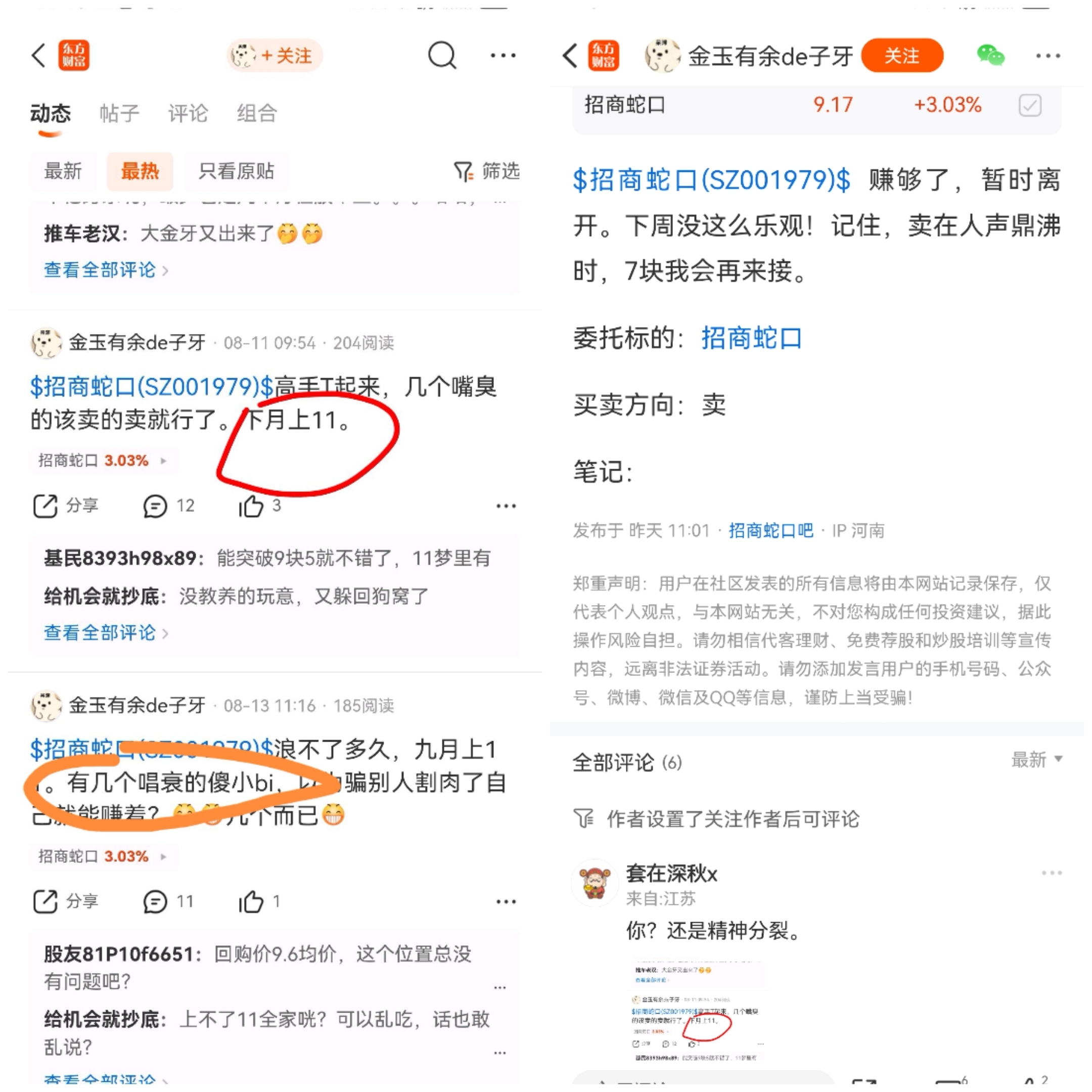Viewport: 1092px width, 1092px height.
Task: Open three-dot menu beside 套在深秋x comment
Action: click(x=1052, y=873)
